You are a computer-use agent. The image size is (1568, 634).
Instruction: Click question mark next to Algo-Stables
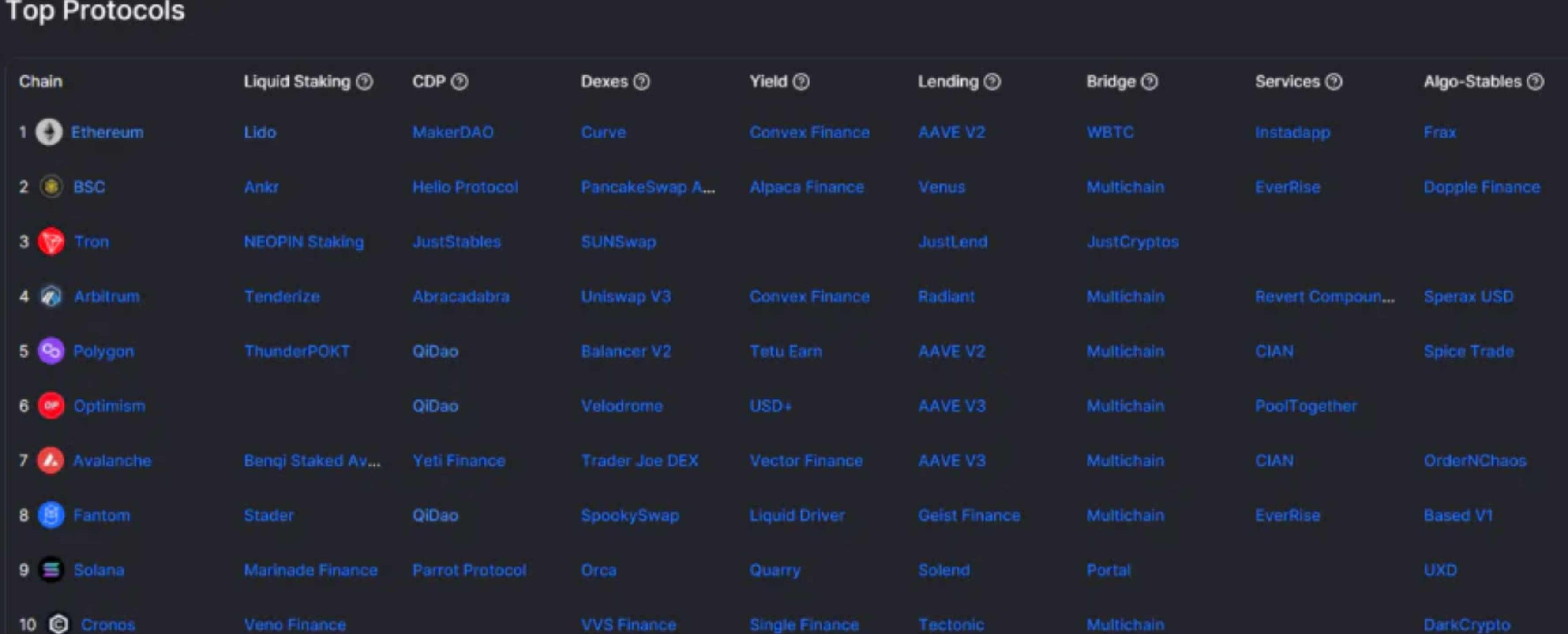click(1535, 82)
